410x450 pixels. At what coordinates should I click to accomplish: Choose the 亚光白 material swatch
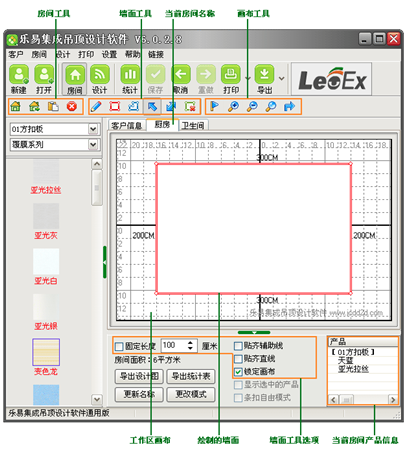(x=46, y=262)
